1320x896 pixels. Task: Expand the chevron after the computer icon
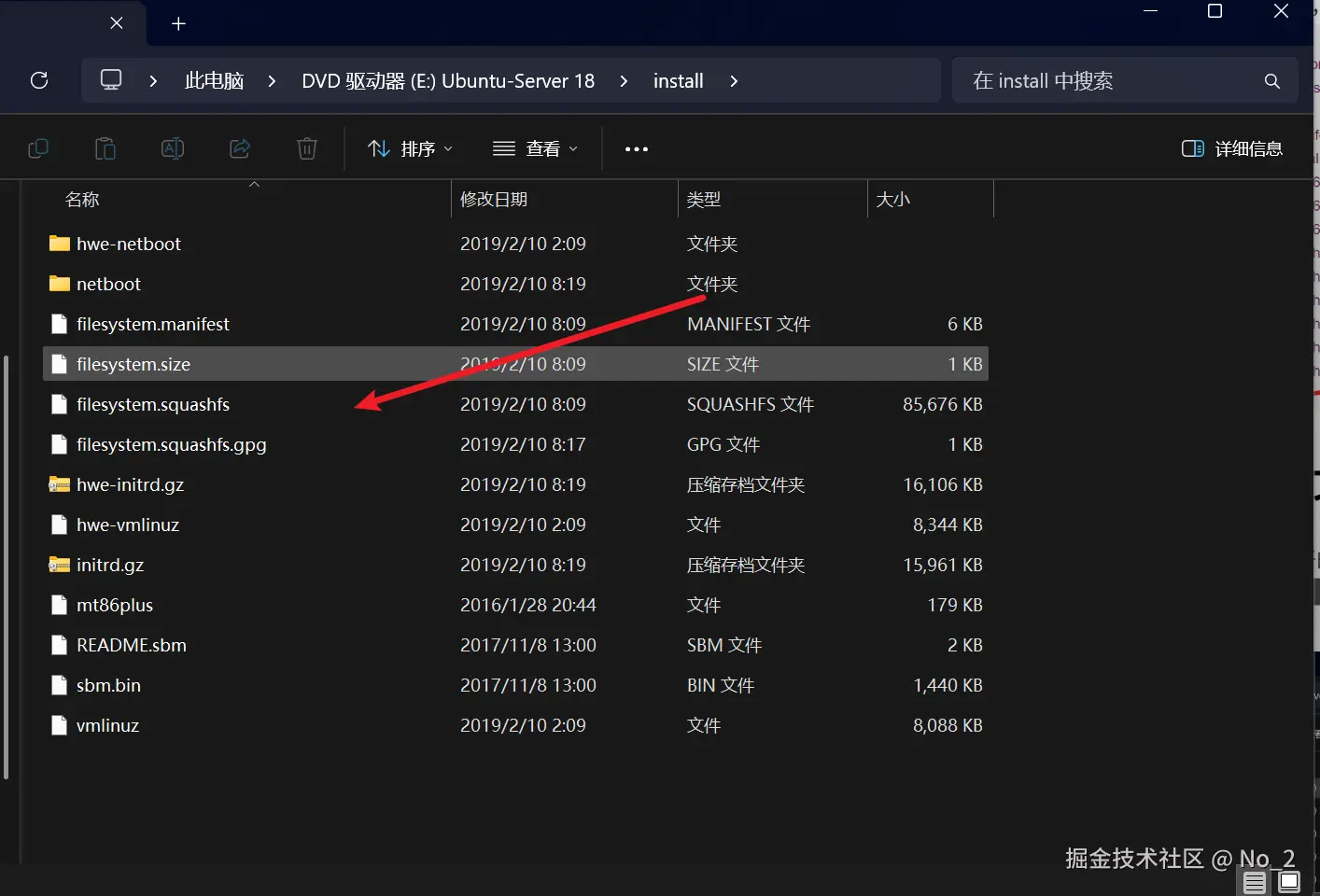[x=153, y=81]
